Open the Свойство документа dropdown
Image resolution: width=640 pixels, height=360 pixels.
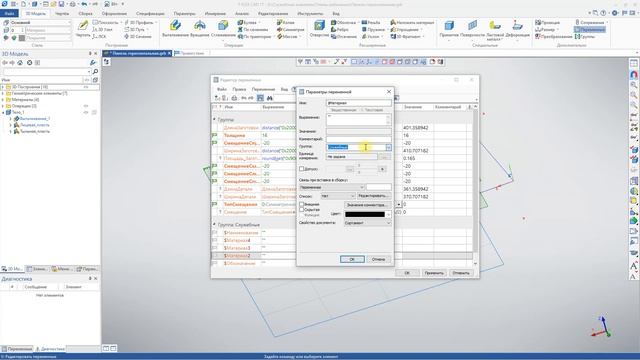coord(367,223)
